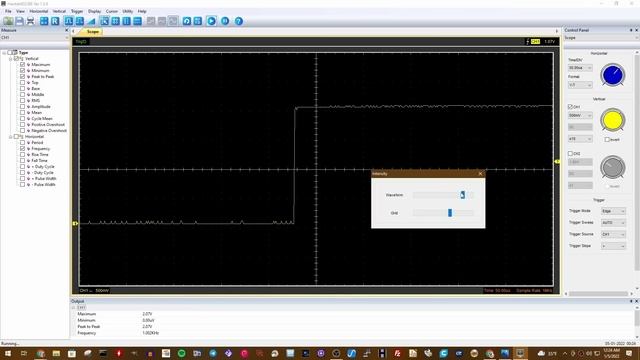Open the Format dropdown

580,85
